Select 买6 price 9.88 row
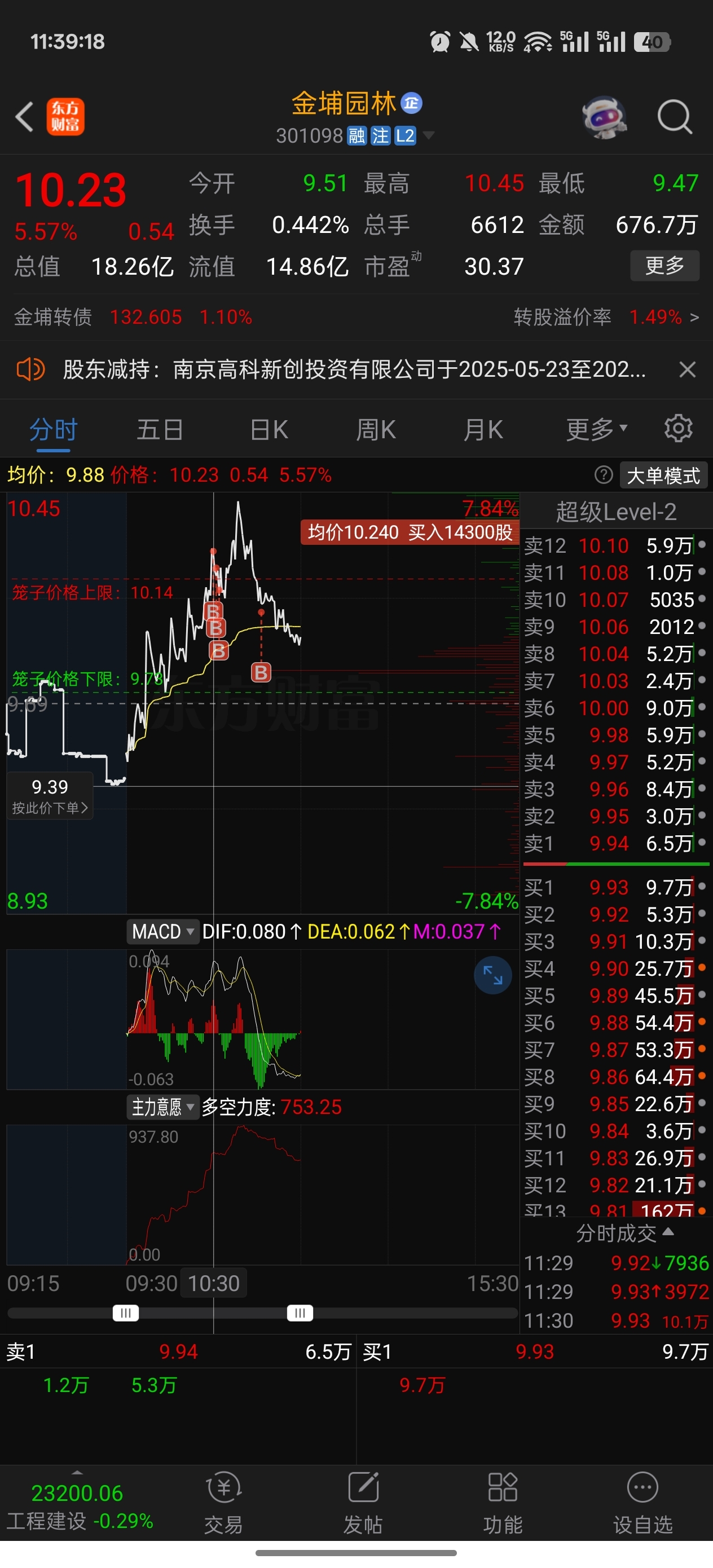 615,1023
